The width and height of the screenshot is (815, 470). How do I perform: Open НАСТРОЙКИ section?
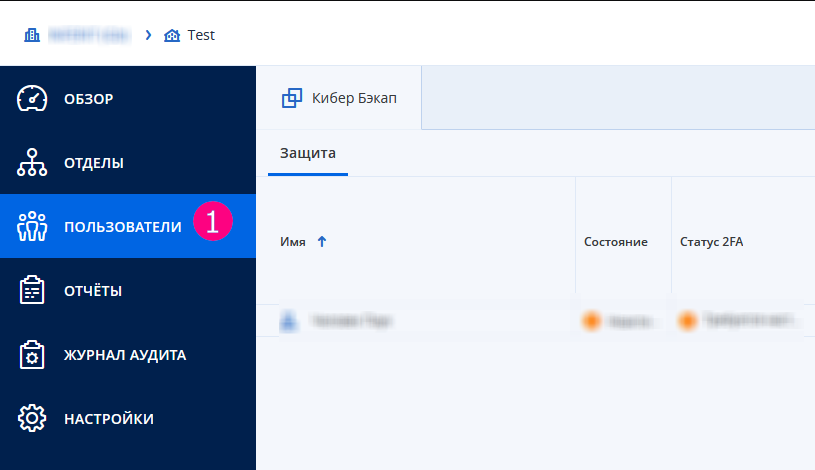128,419
